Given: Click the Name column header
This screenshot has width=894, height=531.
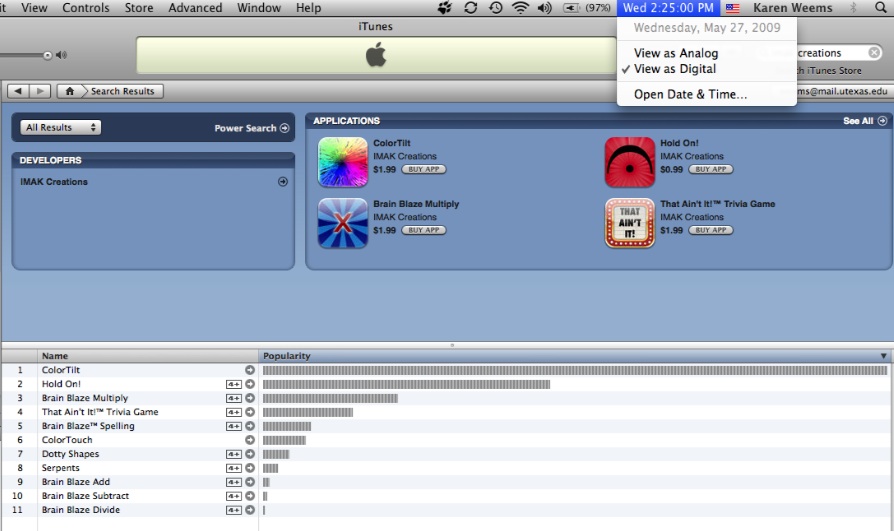Looking at the screenshot, I should [148, 356].
